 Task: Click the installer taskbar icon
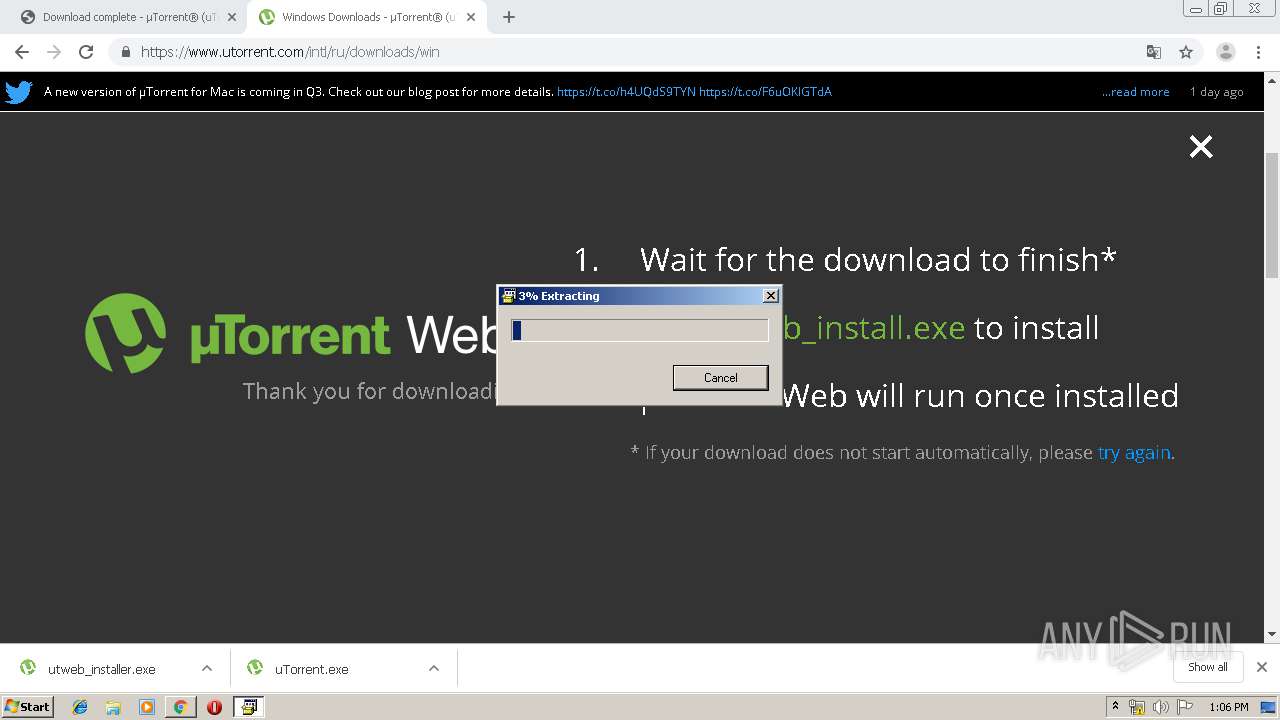(x=248, y=707)
